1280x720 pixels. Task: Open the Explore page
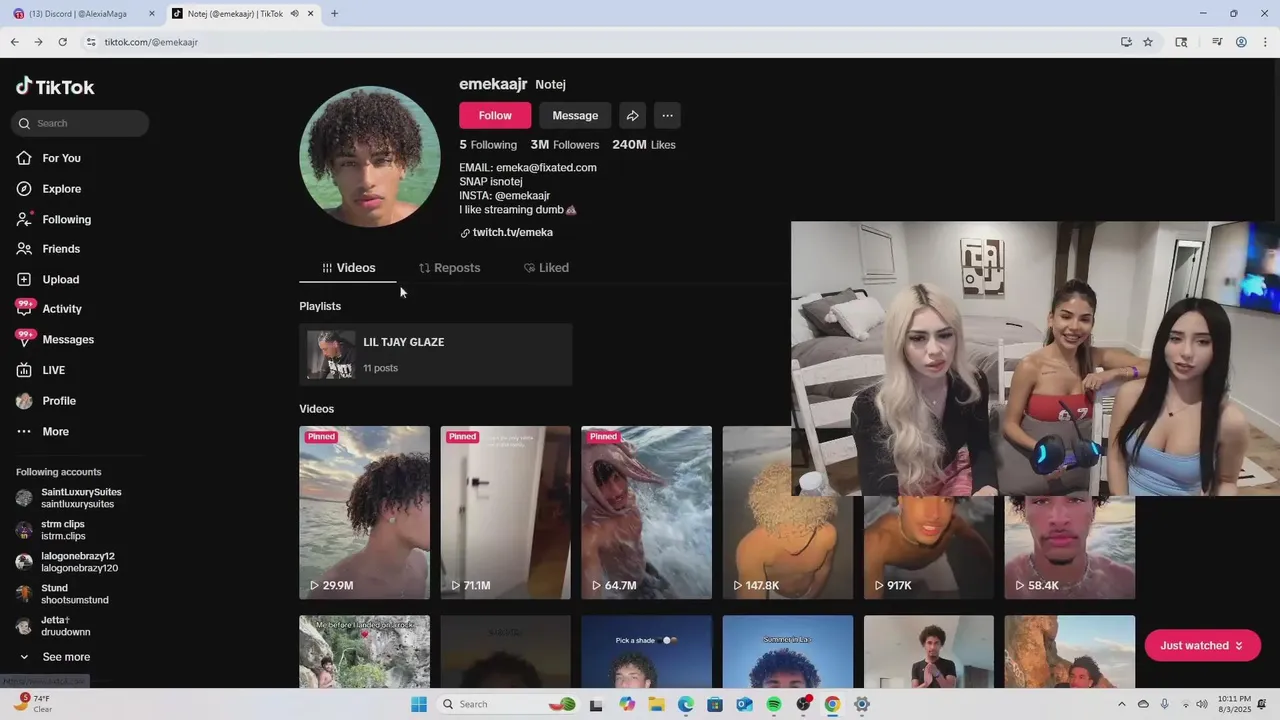click(61, 189)
